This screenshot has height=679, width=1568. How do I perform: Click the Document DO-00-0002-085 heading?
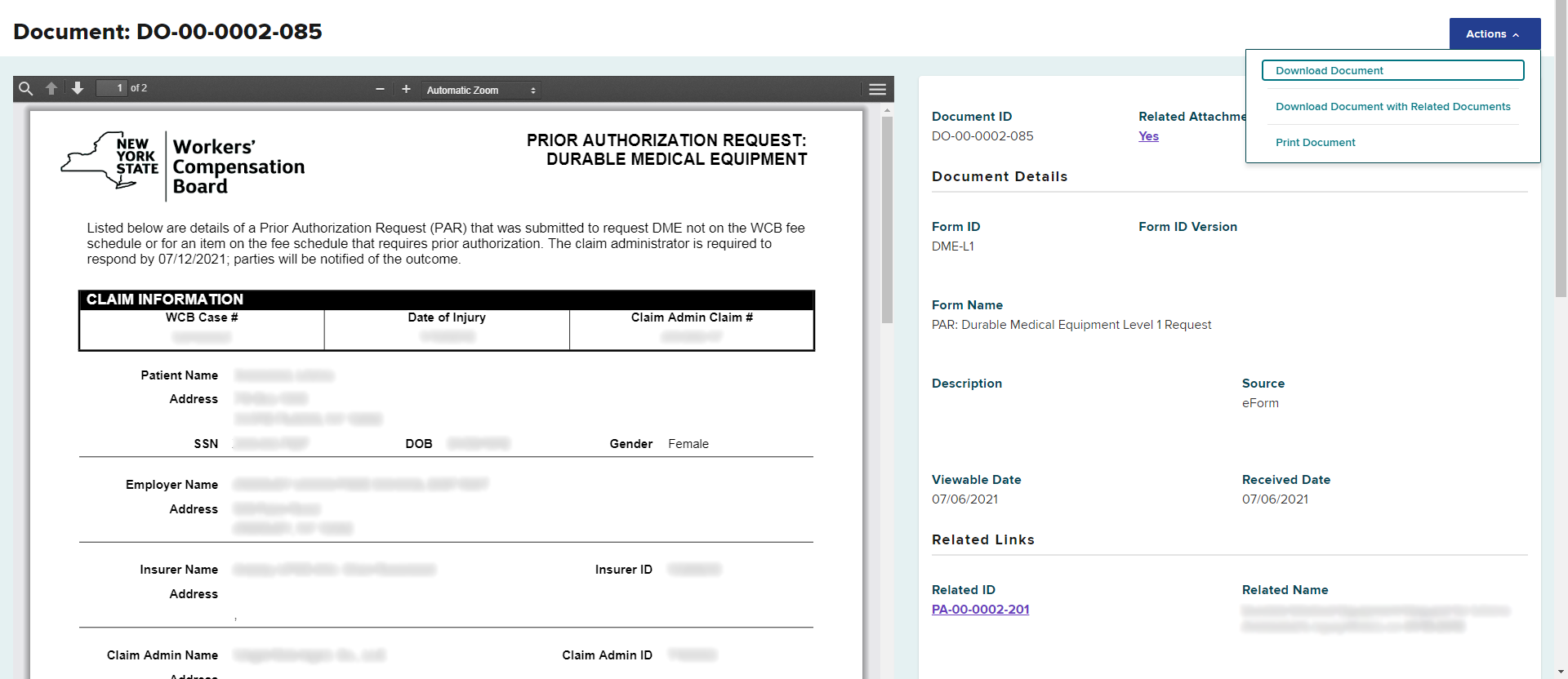click(x=167, y=32)
